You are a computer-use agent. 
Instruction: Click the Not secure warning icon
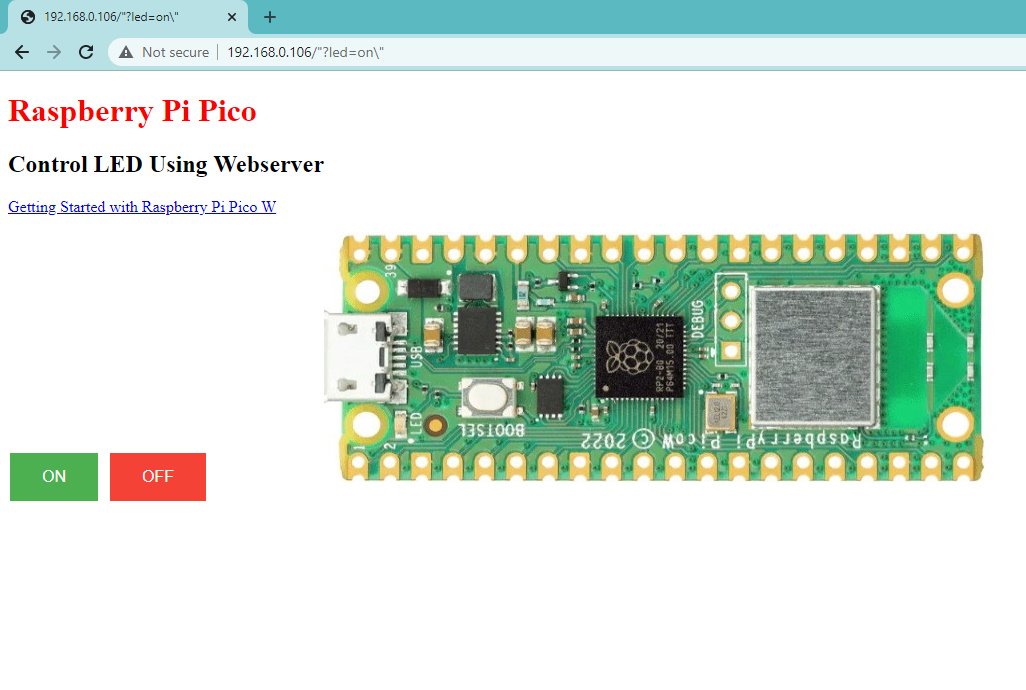[126, 52]
